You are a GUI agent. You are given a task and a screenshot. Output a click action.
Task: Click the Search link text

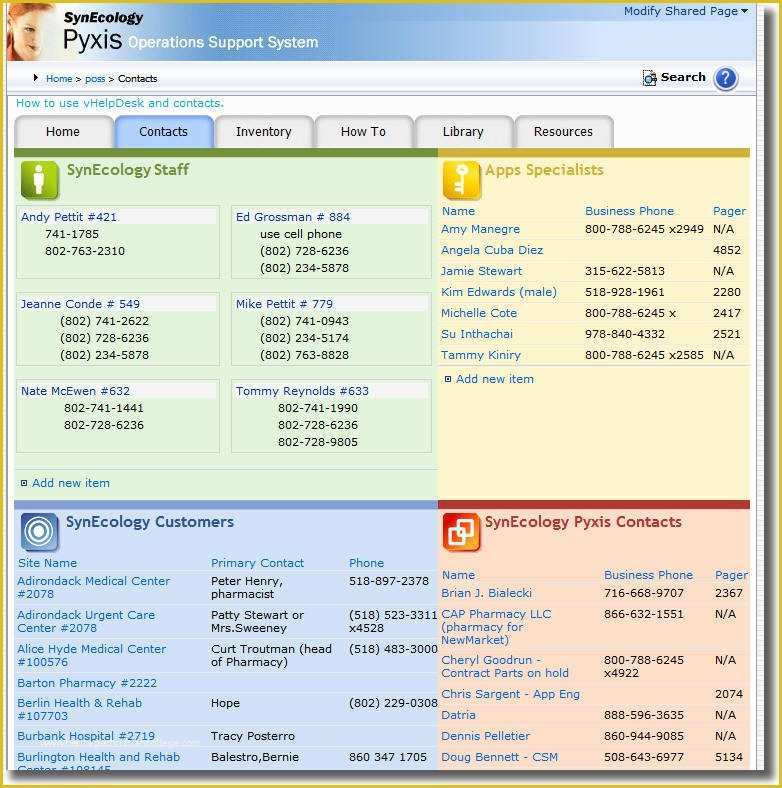click(683, 77)
